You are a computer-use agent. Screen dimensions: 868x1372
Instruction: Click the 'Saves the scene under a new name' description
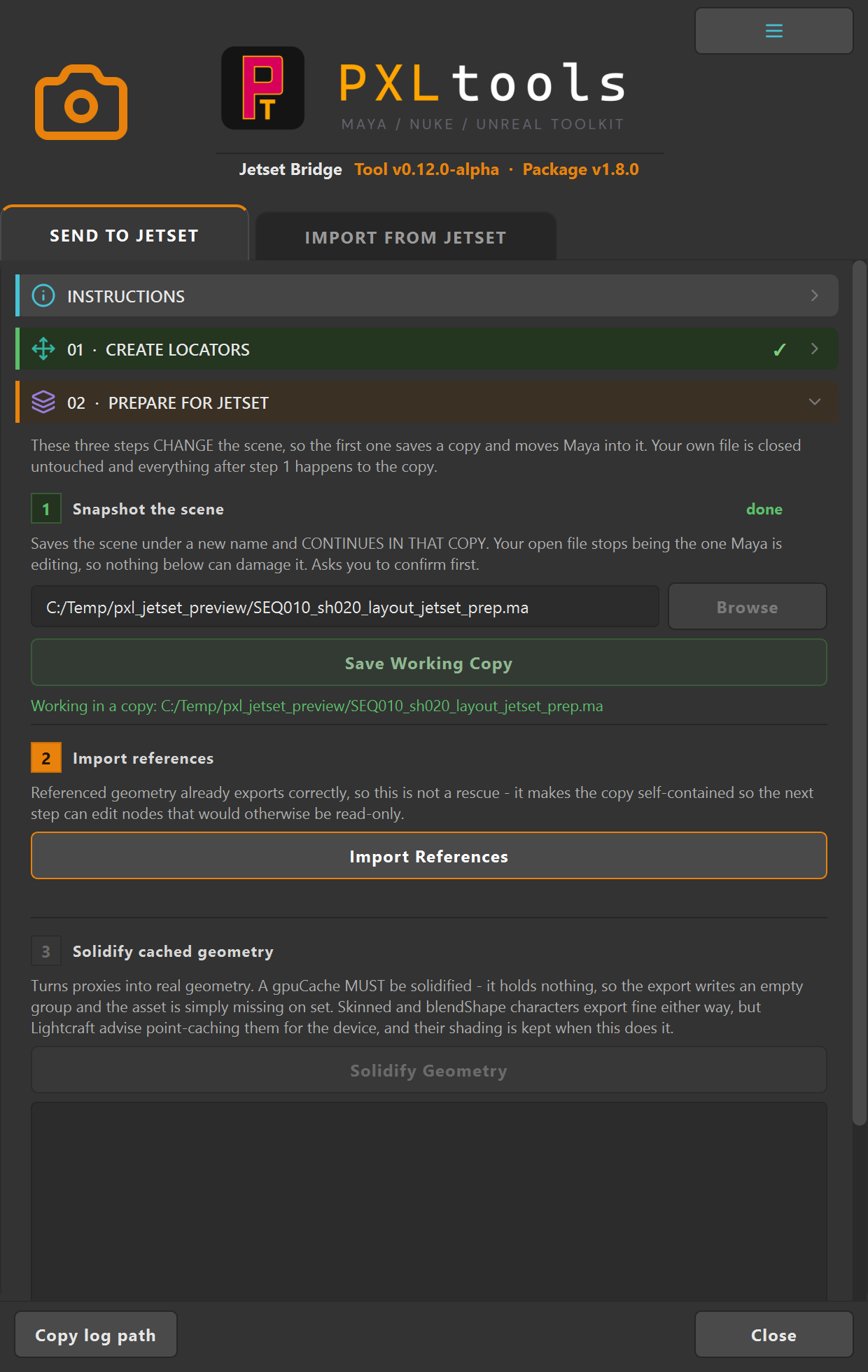(407, 554)
